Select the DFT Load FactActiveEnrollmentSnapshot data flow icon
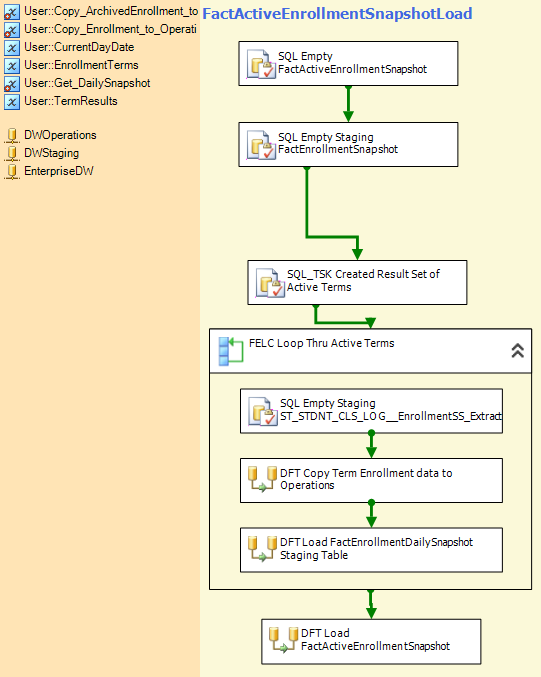The height and width of the screenshot is (677, 541). (x=284, y=639)
